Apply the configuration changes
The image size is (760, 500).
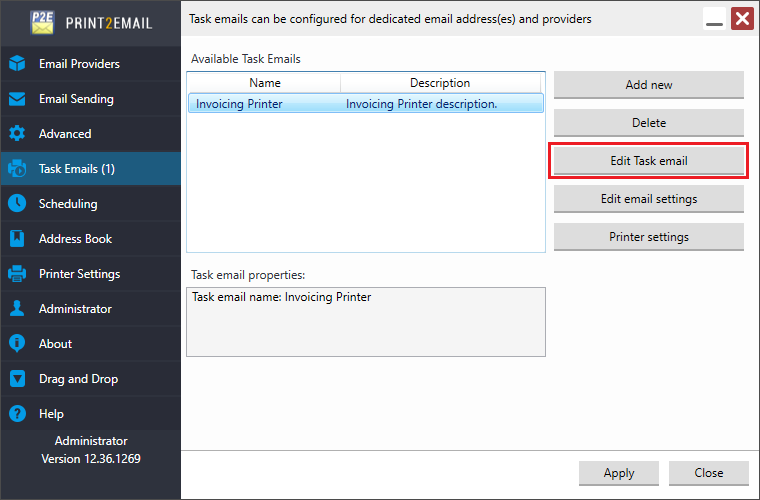click(618, 473)
